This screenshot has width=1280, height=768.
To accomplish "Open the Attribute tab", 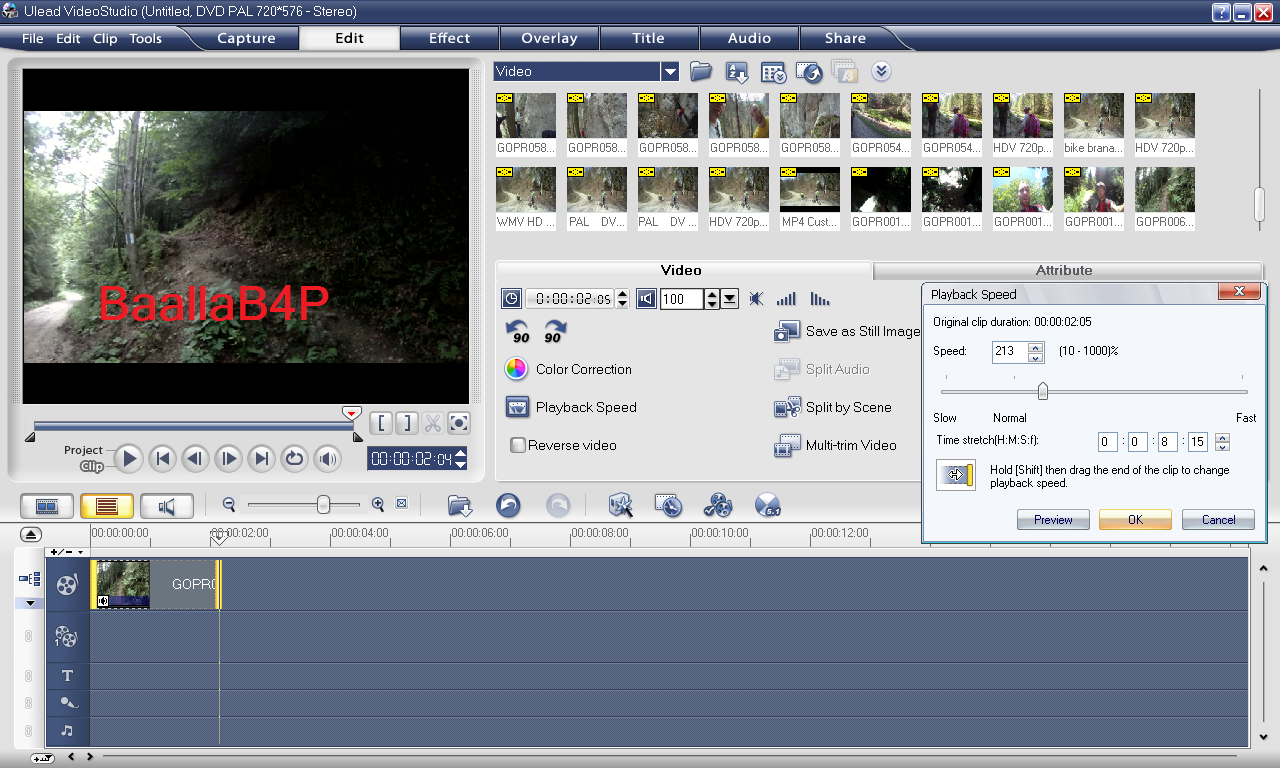I will 1064,270.
